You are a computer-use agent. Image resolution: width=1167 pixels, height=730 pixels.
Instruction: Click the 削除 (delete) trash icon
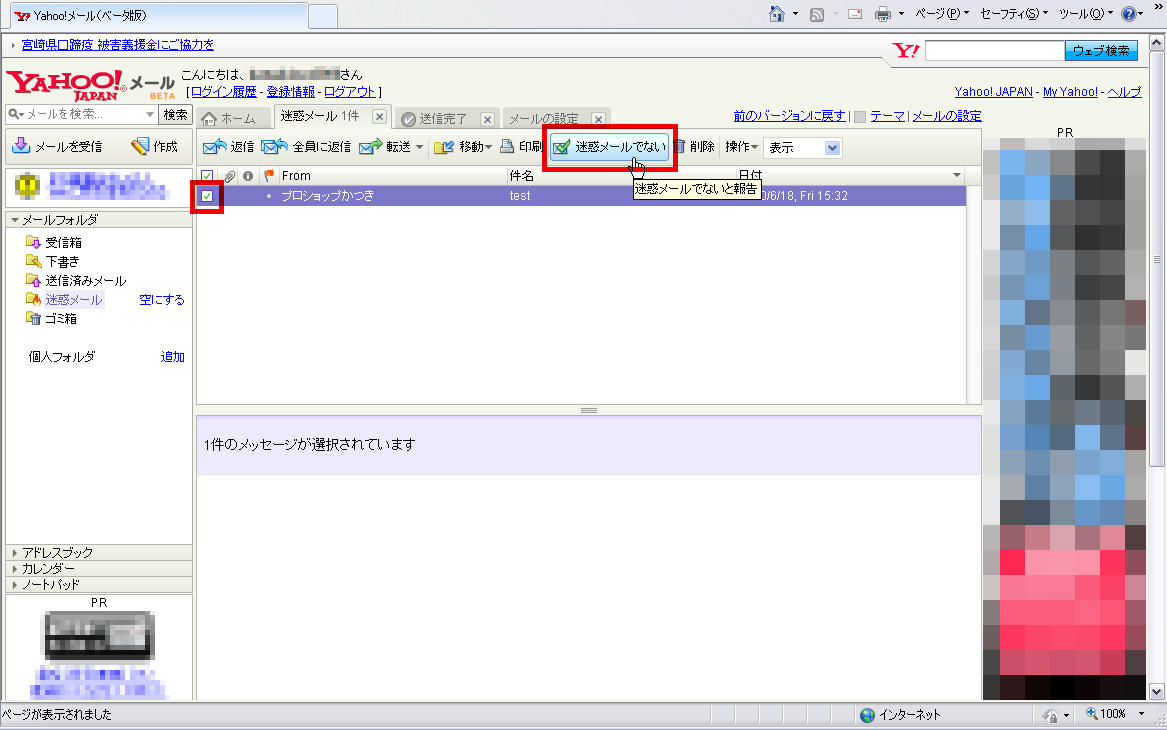680,146
